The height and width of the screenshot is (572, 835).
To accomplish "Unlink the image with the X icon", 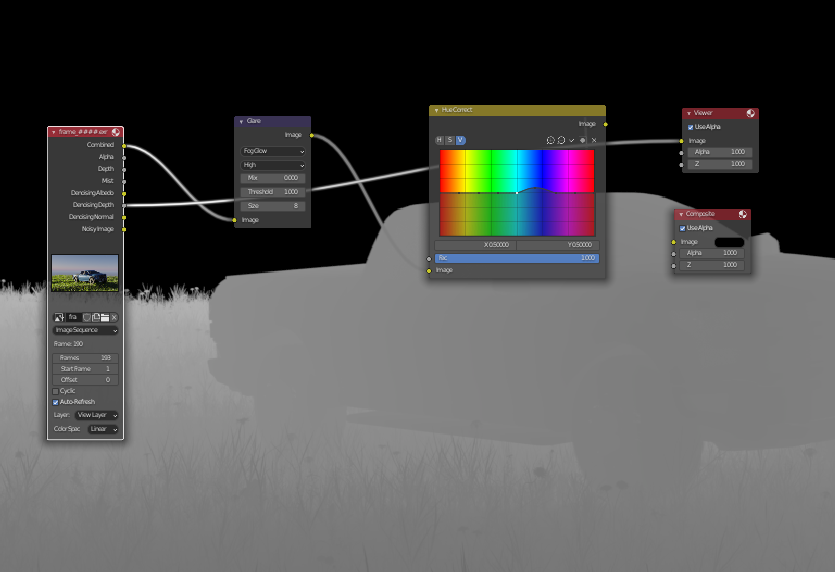I will [114, 317].
